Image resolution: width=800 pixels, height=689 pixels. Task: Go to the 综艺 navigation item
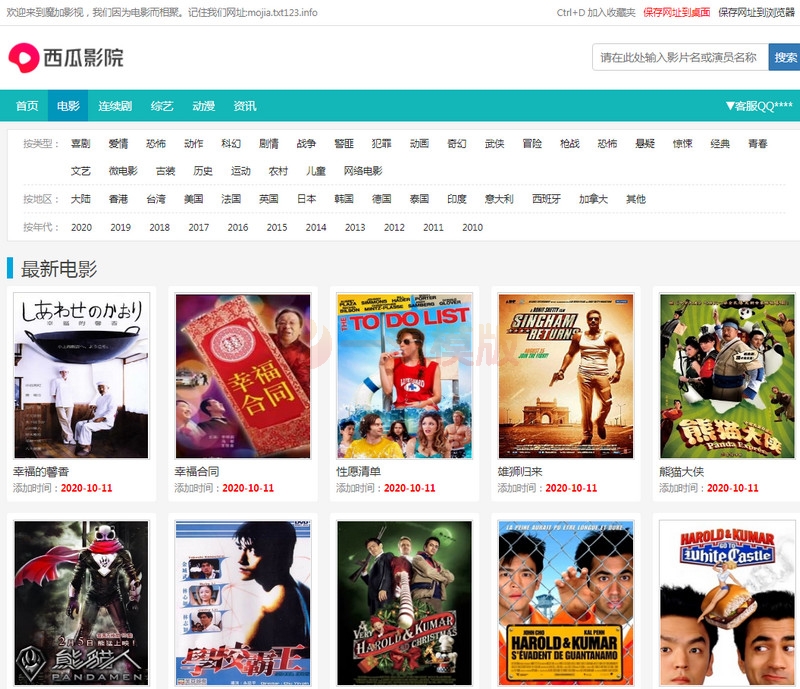pyautogui.click(x=162, y=106)
